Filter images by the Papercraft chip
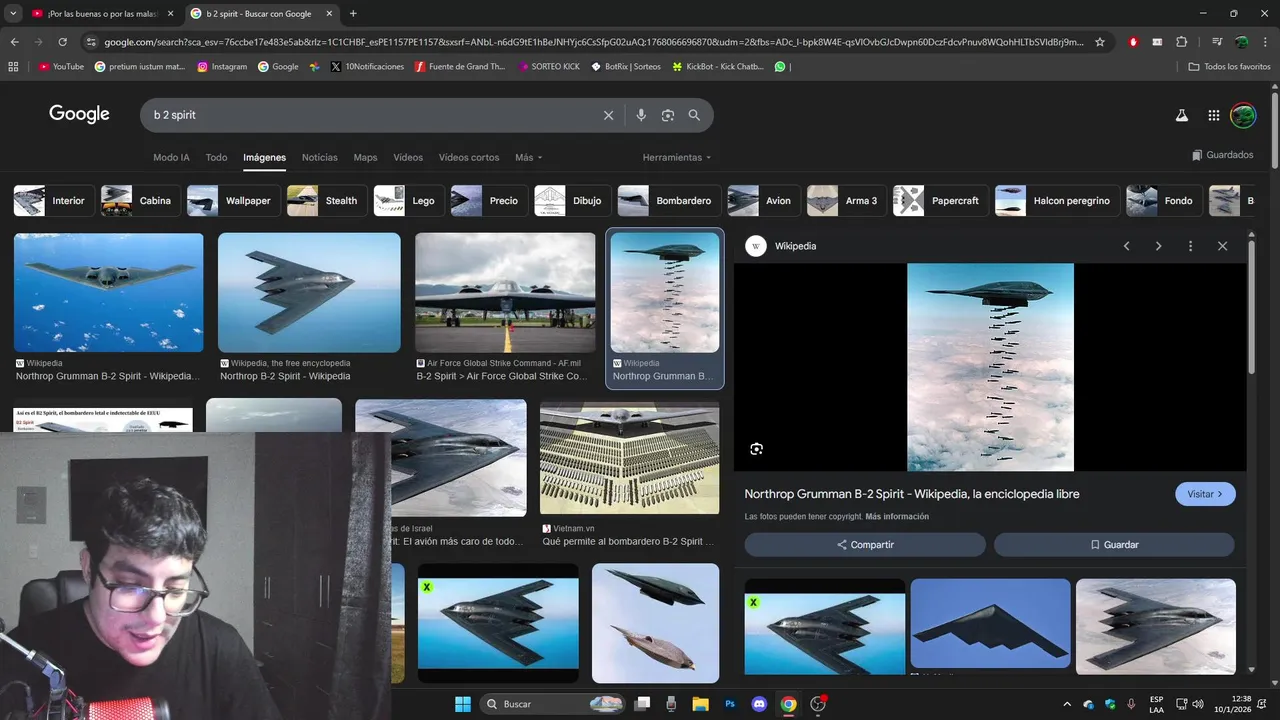Viewport: 1280px width, 720px height. pos(940,201)
